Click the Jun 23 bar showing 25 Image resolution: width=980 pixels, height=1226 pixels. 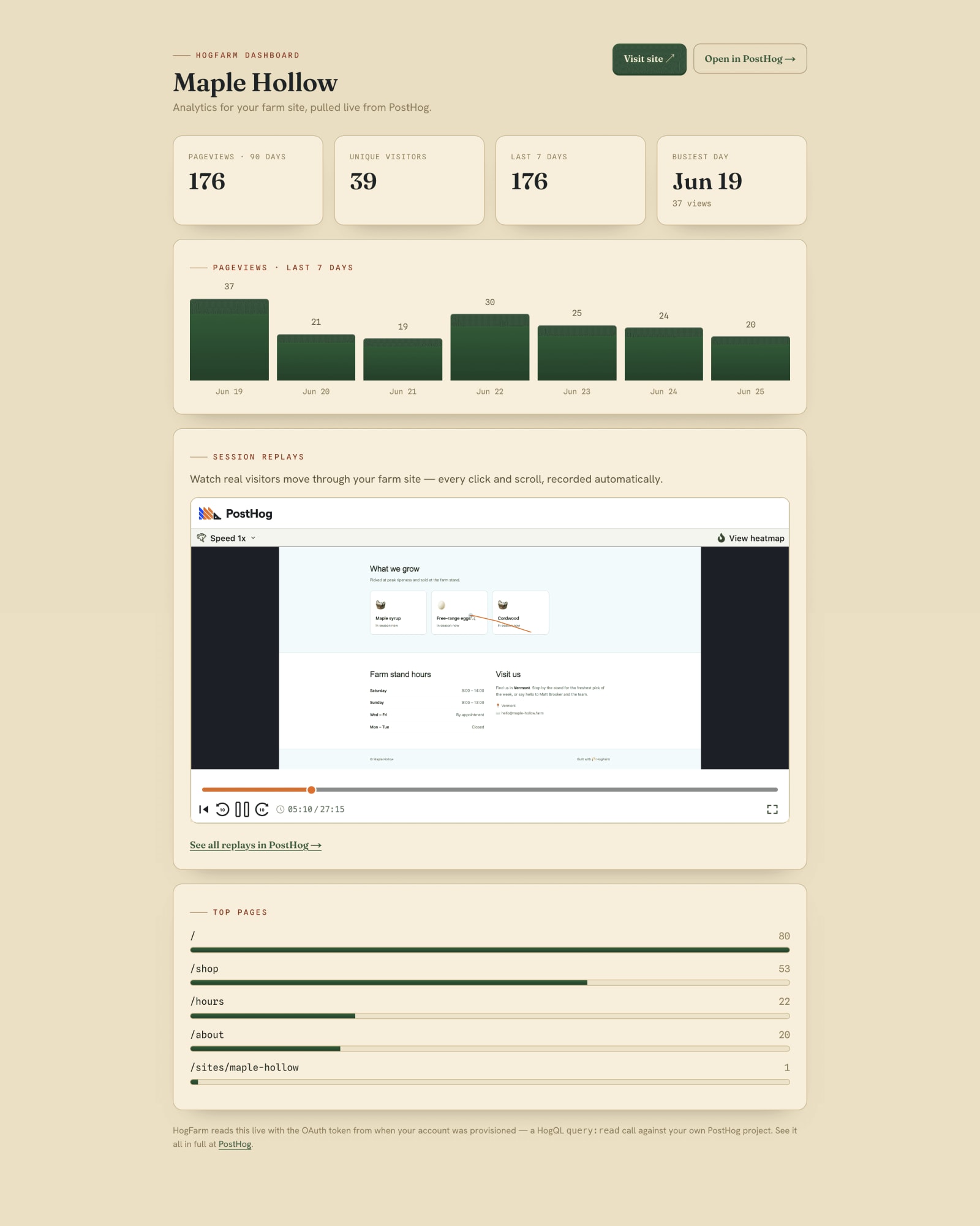click(577, 353)
